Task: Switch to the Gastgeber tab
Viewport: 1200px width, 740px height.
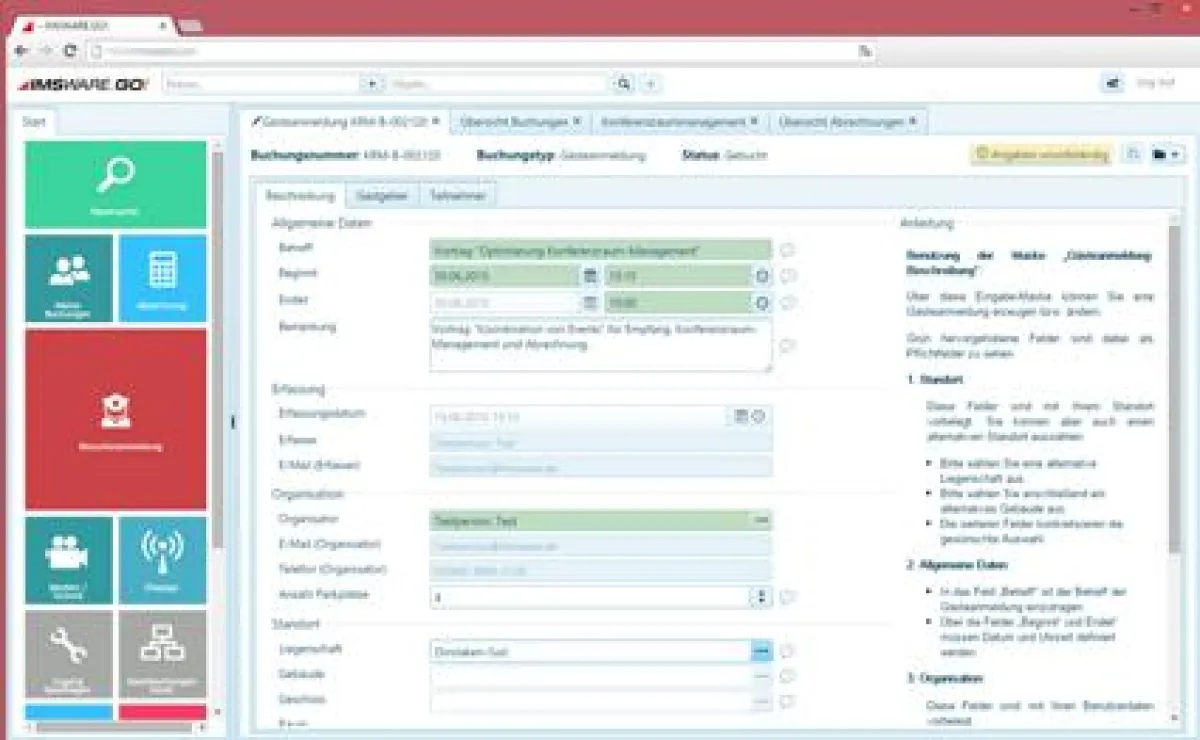Action: [x=382, y=195]
